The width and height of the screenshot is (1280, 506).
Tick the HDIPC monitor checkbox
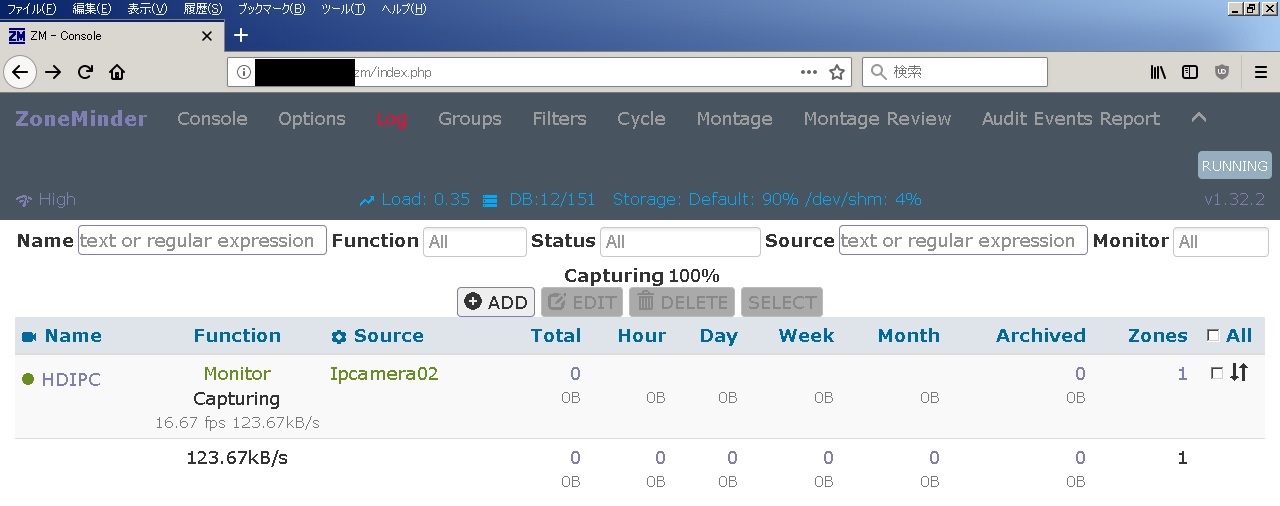1216,373
